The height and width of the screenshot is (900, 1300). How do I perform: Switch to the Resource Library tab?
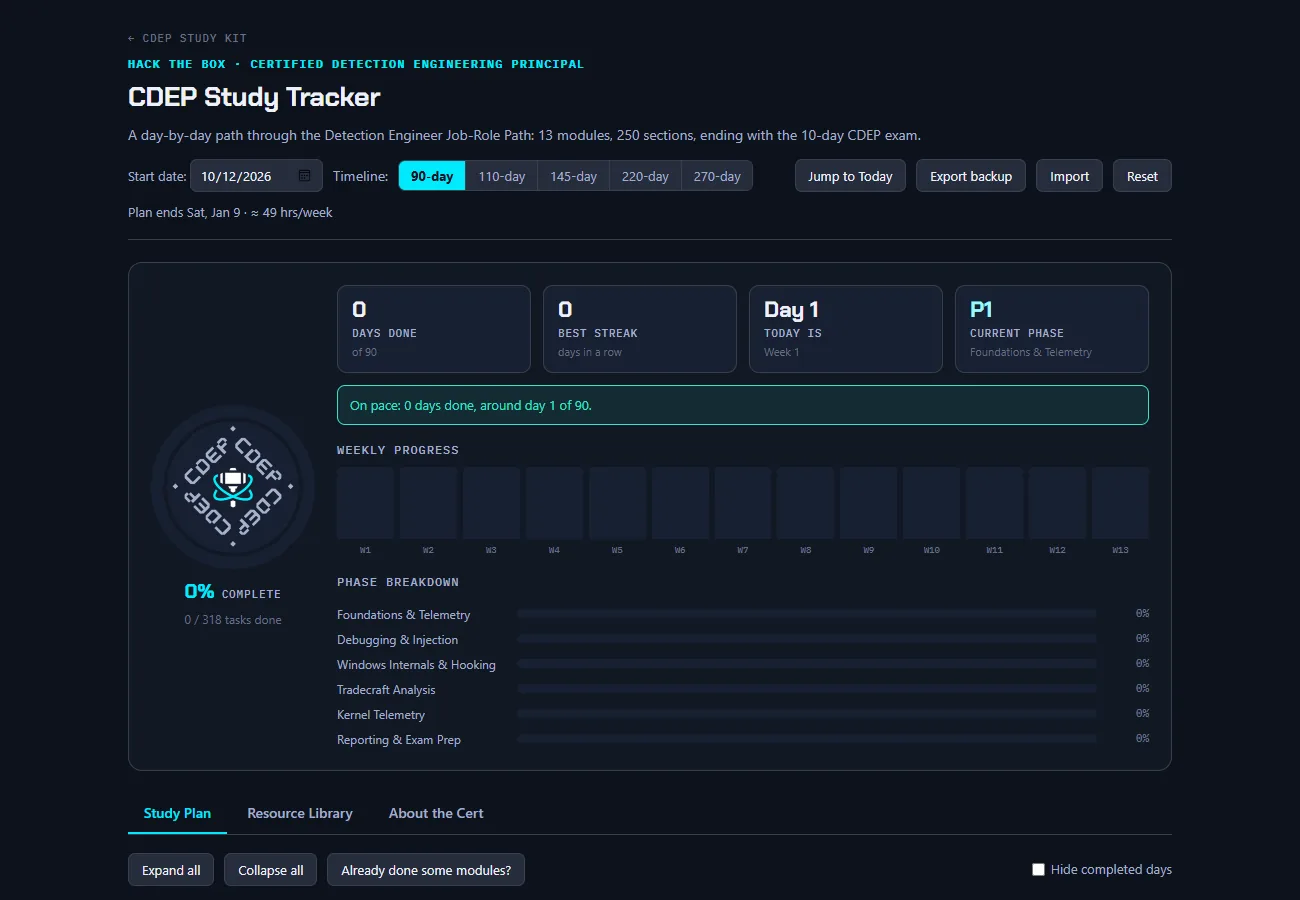tap(300, 813)
